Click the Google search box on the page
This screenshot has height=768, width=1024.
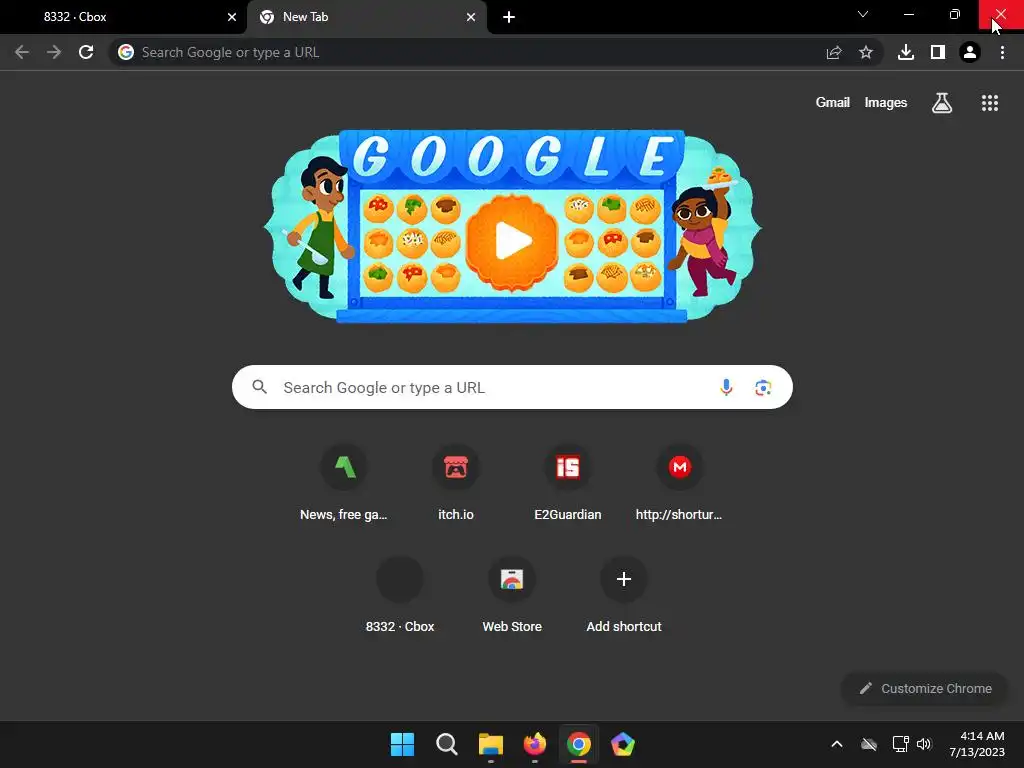pos(512,387)
